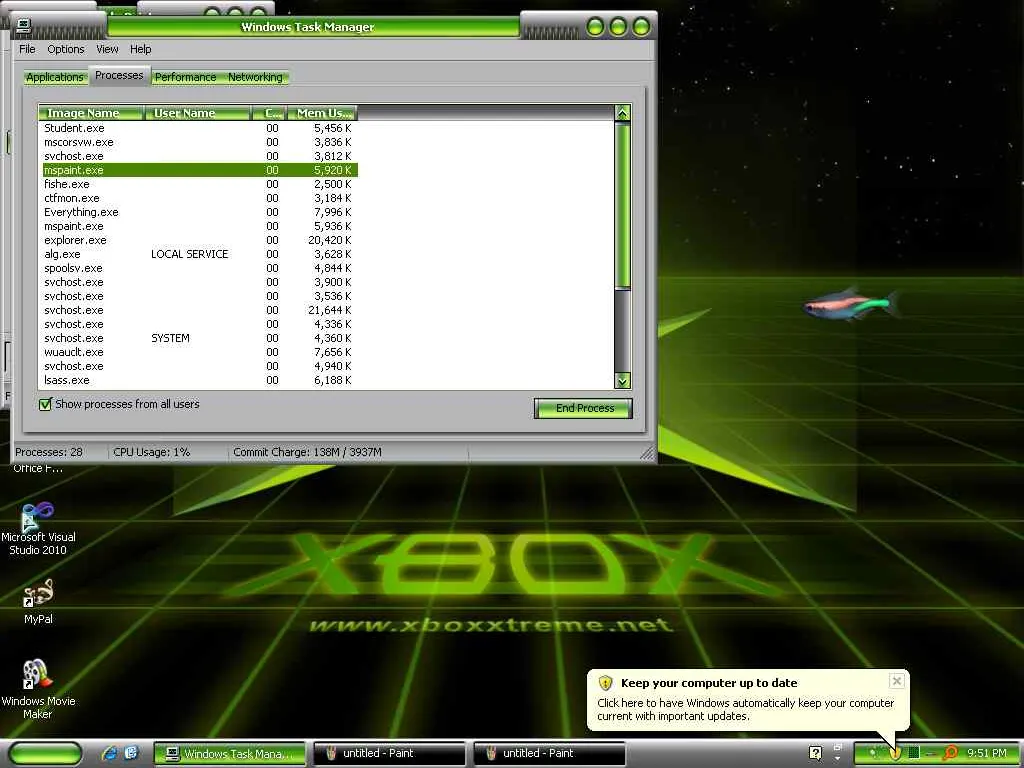Click the 20,420 K memory value

click(330, 240)
